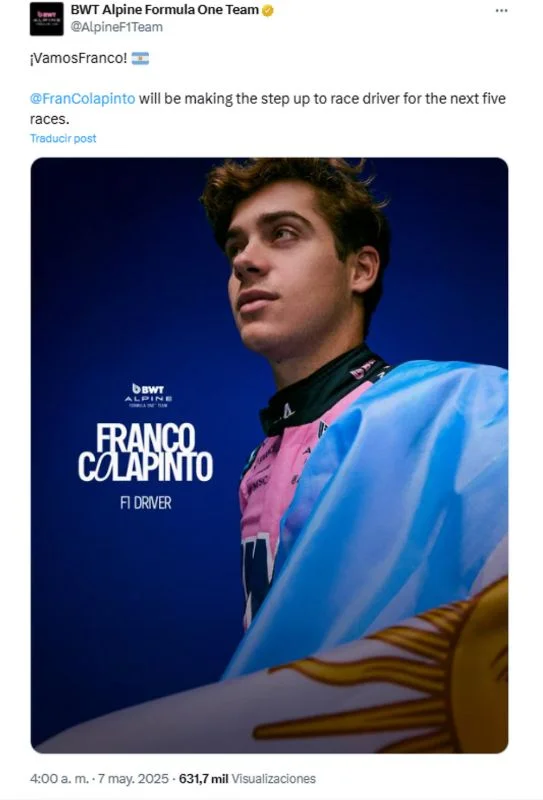543x800 pixels.
Task: Click the @AlpineF1Team handle
Action: click(x=116, y=27)
